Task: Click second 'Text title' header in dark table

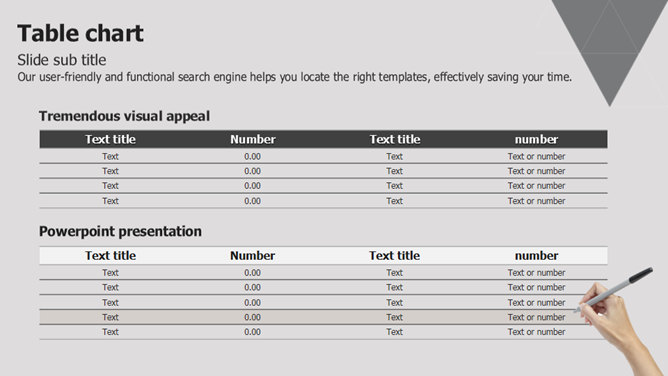Action: pyautogui.click(x=394, y=139)
